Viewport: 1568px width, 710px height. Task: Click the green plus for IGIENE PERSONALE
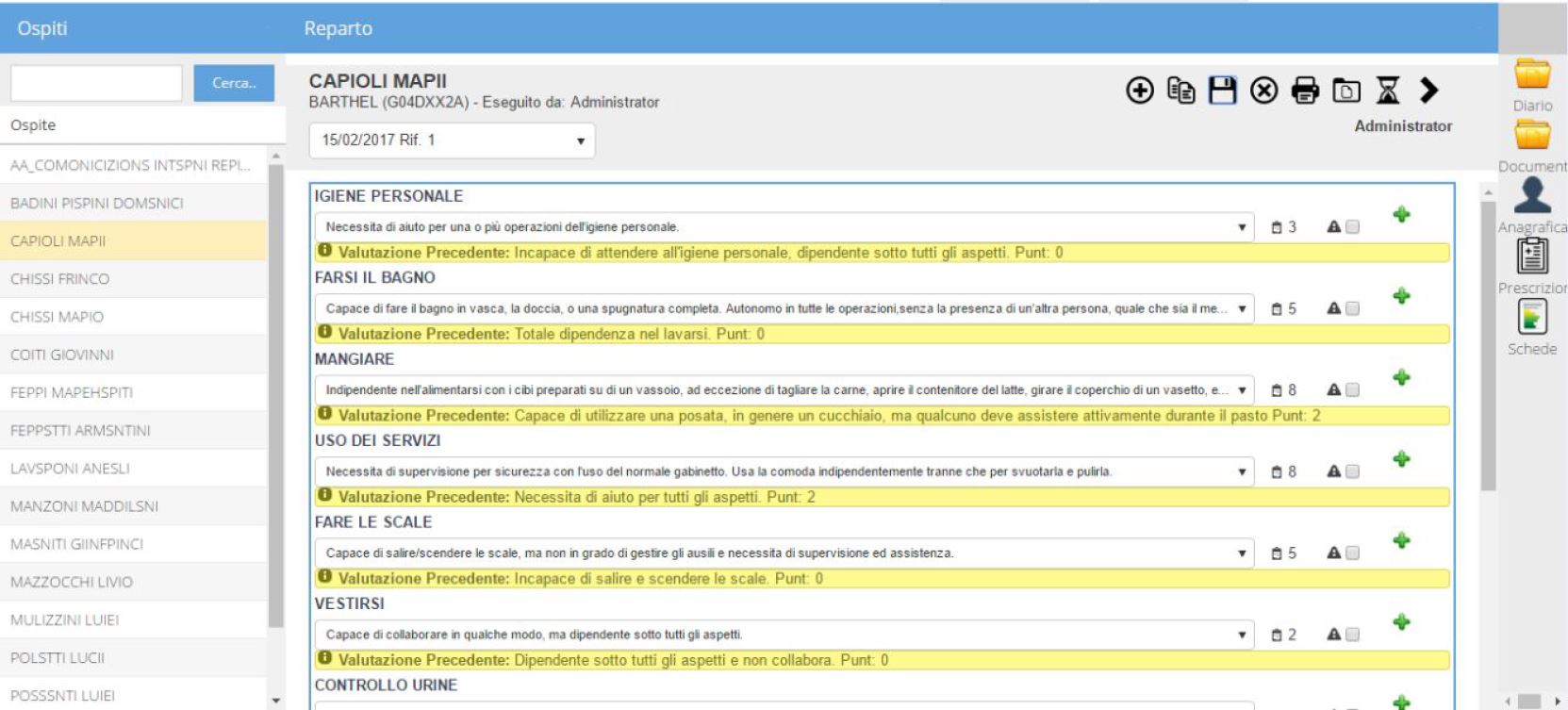(1402, 215)
